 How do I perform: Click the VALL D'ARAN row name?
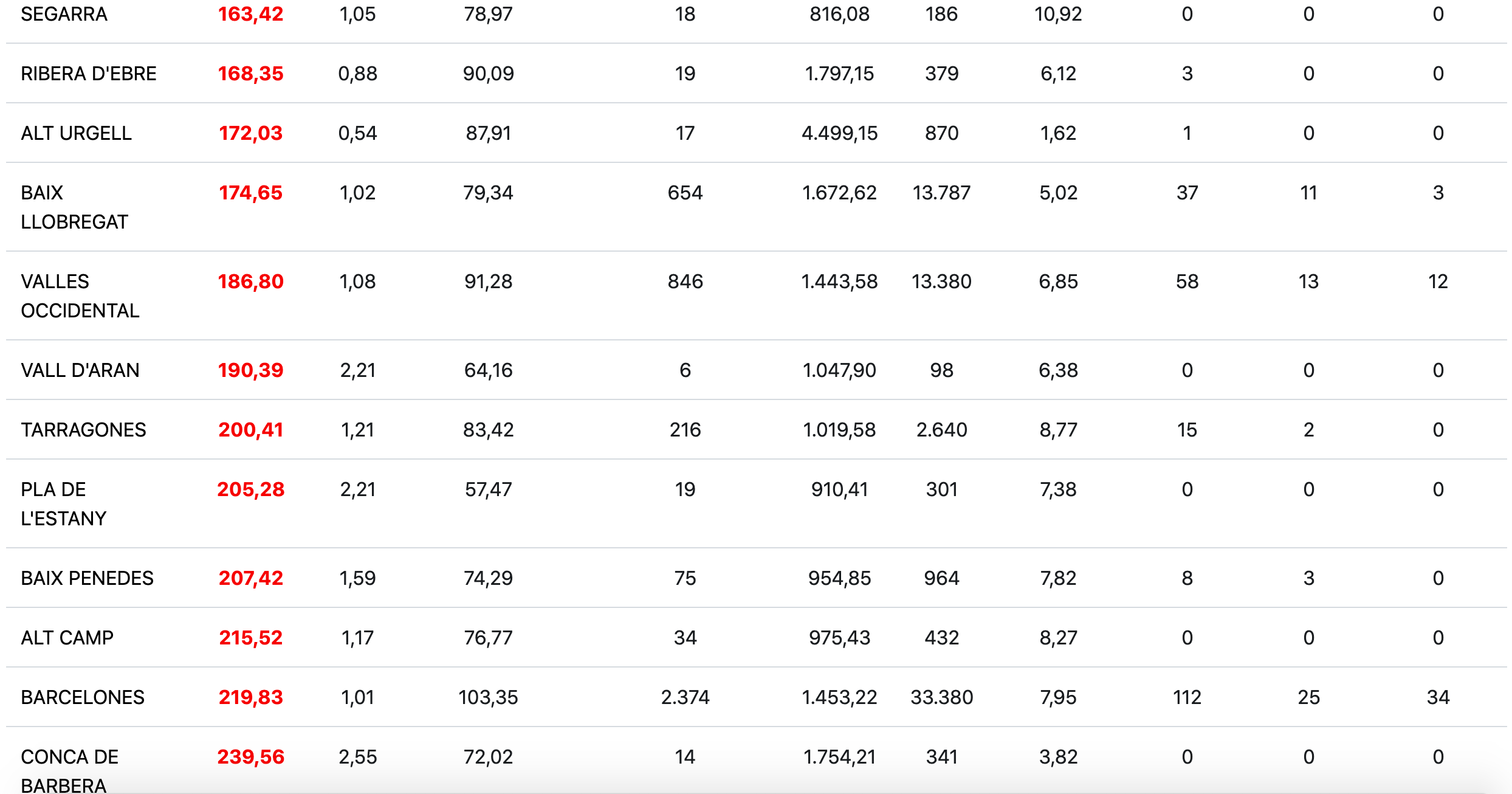(80, 370)
